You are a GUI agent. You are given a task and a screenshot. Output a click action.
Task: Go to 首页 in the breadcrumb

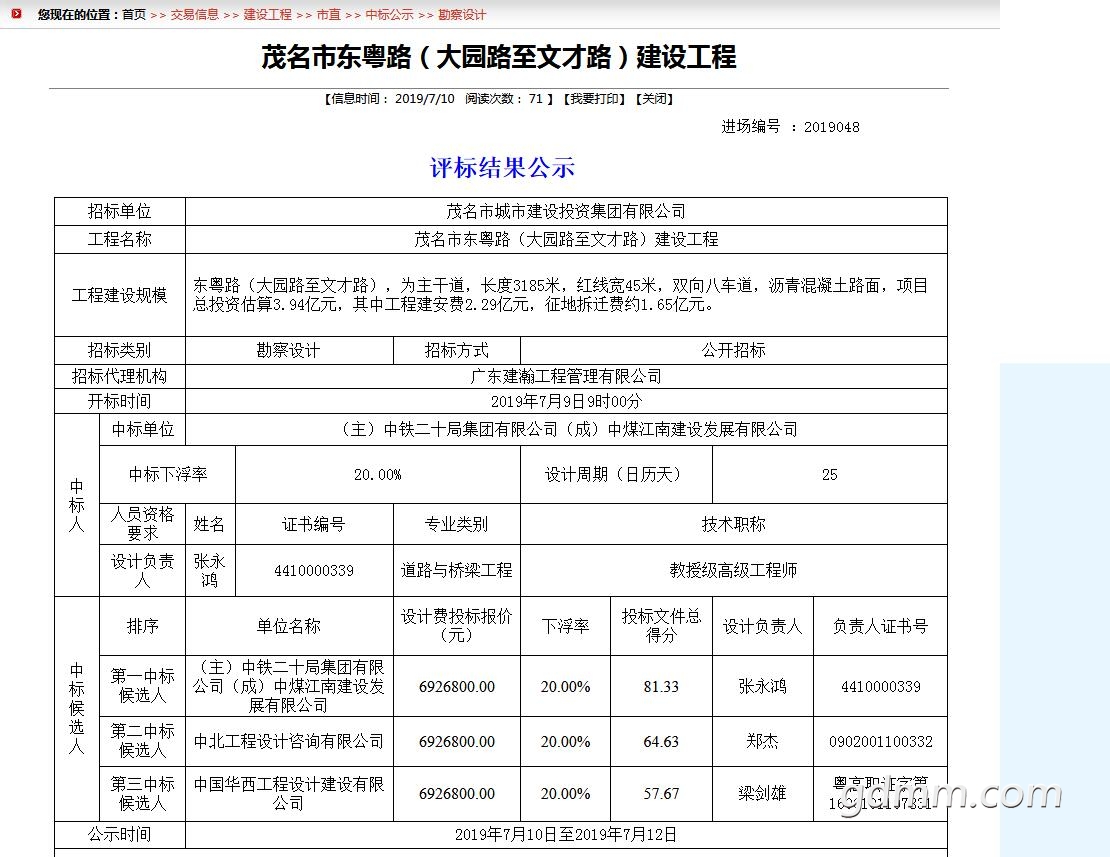coord(134,14)
